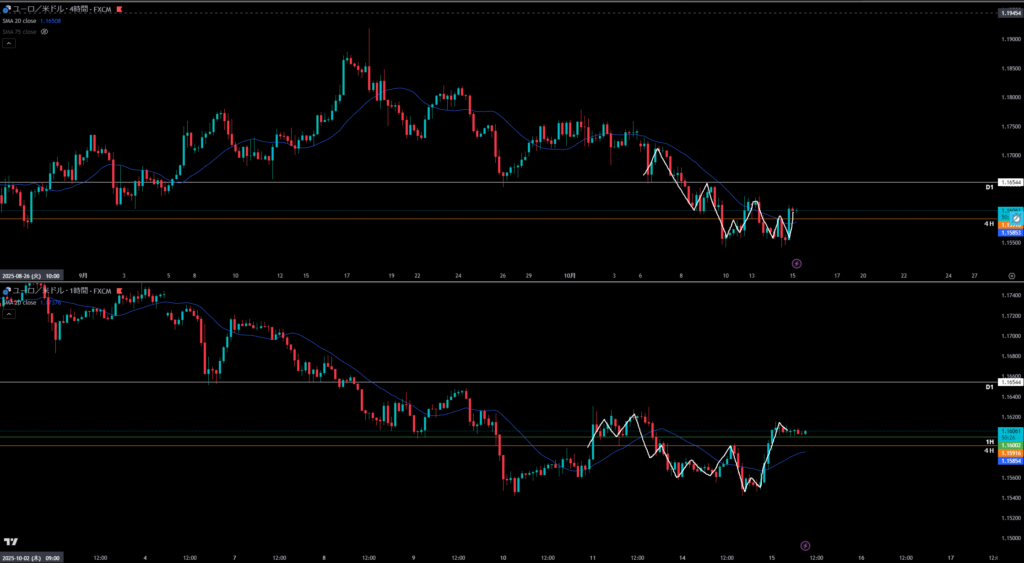Click the EUR/USD symbol icon in 4-hour chart
This screenshot has height=563, width=1024.
[6, 9]
